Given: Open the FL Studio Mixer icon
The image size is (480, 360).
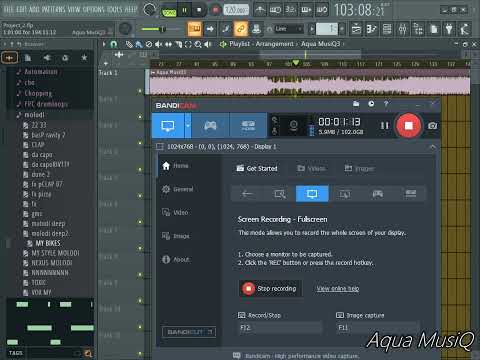Looking at the screenshot, I should [402, 29].
